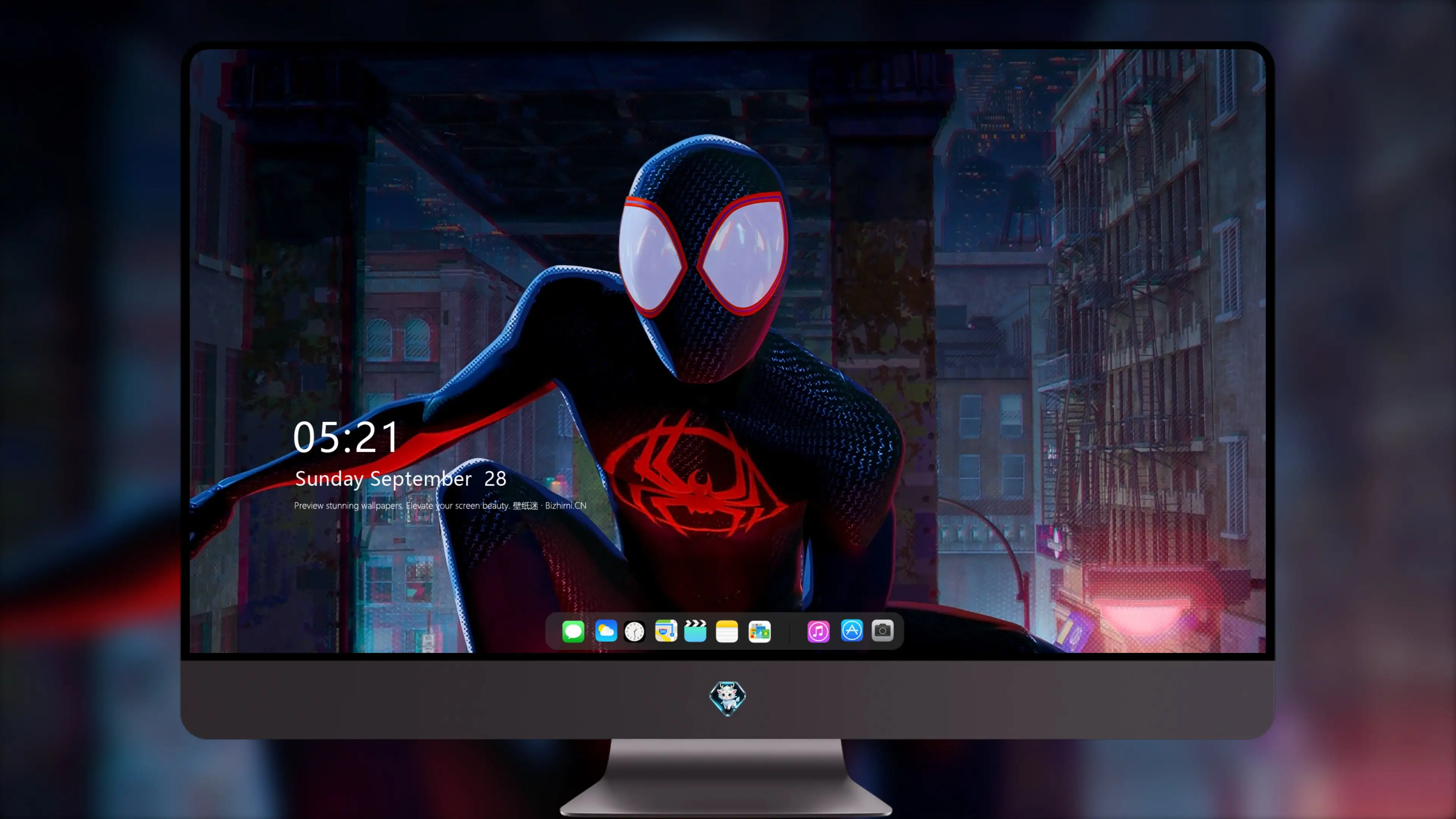This screenshot has width=1456, height=819.
Task: Open the clapperboard Videos app in the dock
Action: coord(695,631)
